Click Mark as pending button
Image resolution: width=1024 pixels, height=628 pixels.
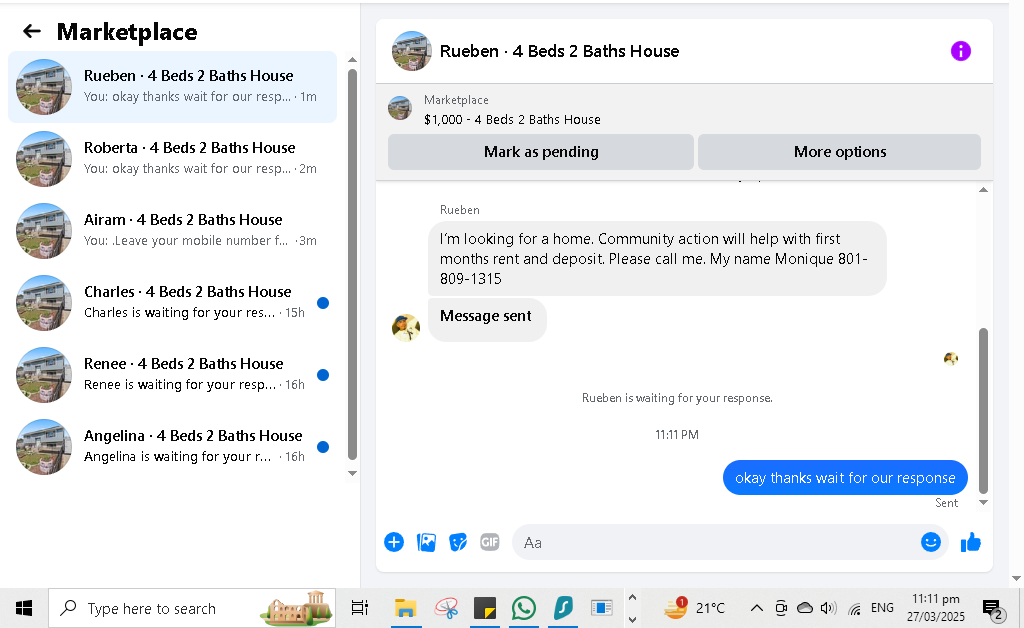pos(541,151)
